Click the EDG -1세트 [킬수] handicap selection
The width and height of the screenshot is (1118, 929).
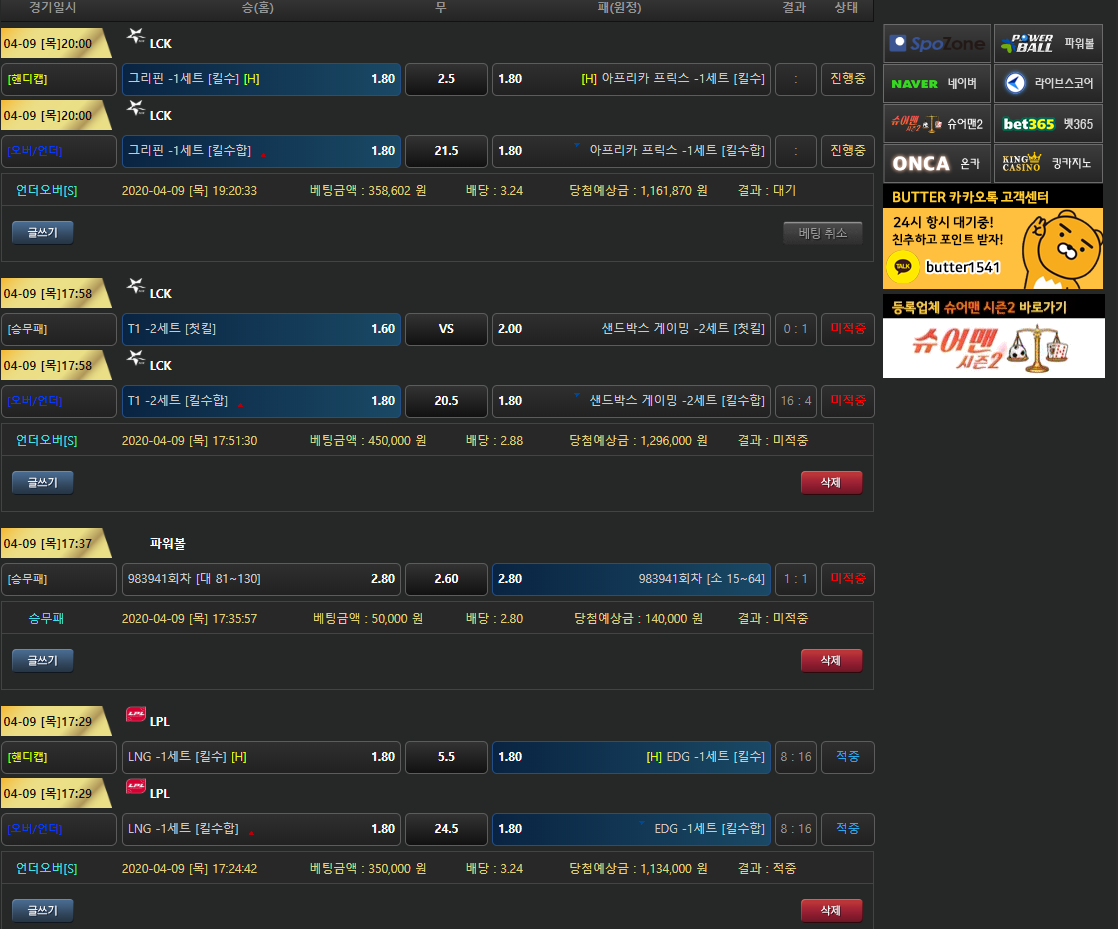tap(631, 757)
